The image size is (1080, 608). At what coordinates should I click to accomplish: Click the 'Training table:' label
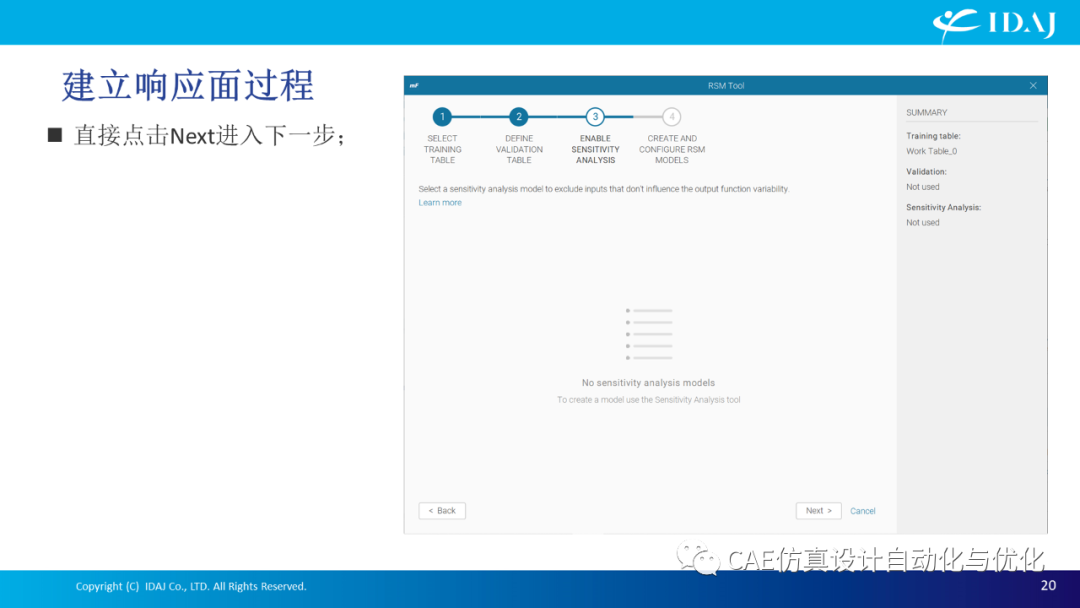[933, 136]
